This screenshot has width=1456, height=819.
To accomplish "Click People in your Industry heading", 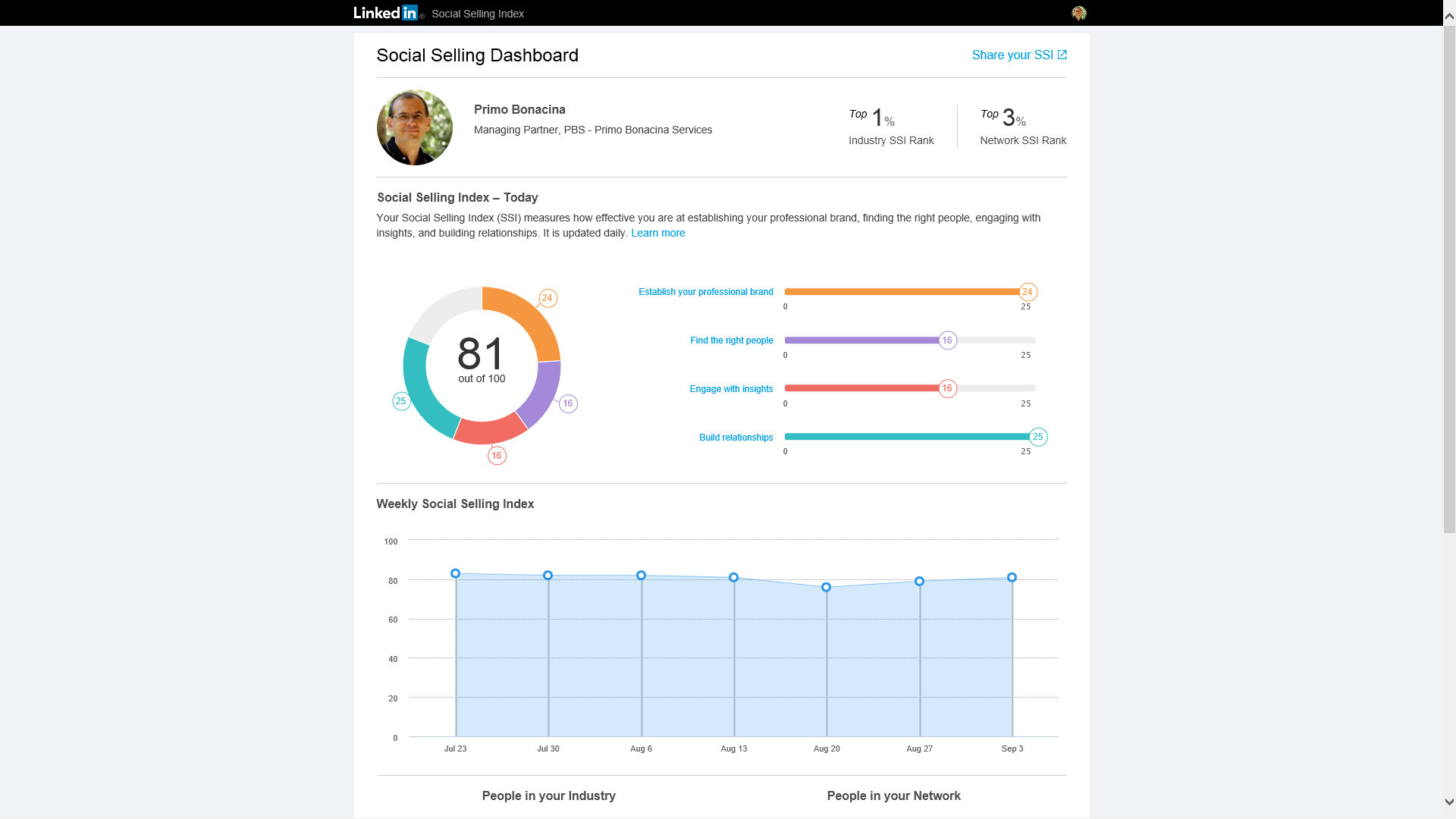I will [x=549, y=795].
